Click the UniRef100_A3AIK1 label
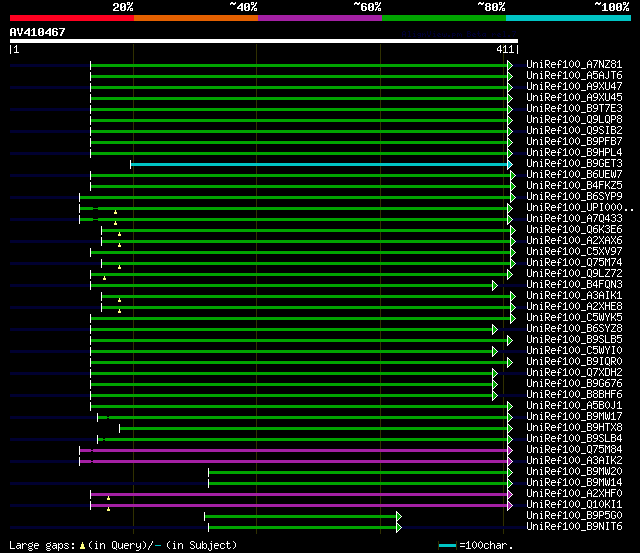This screenshot has width=640, height=553. [574, 296]
